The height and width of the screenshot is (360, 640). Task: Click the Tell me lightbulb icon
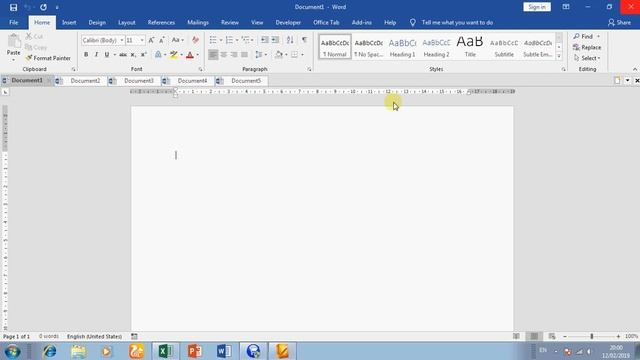[413, 22]
